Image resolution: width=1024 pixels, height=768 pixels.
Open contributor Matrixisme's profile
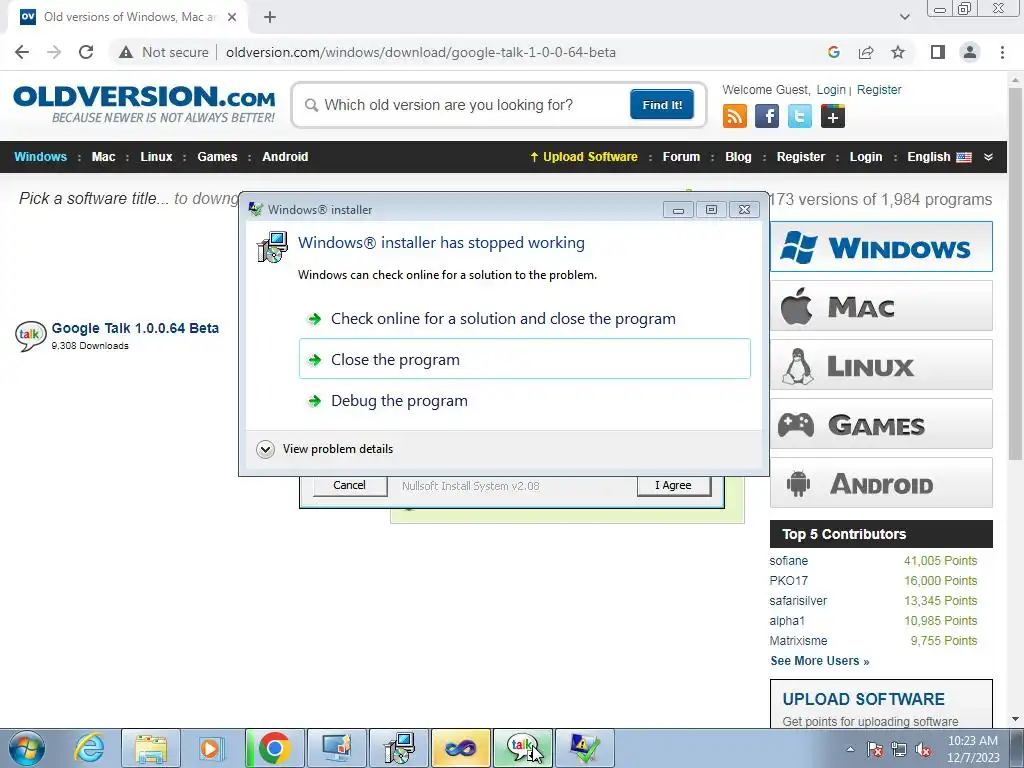pyautogui.click(x=798, y=641)
